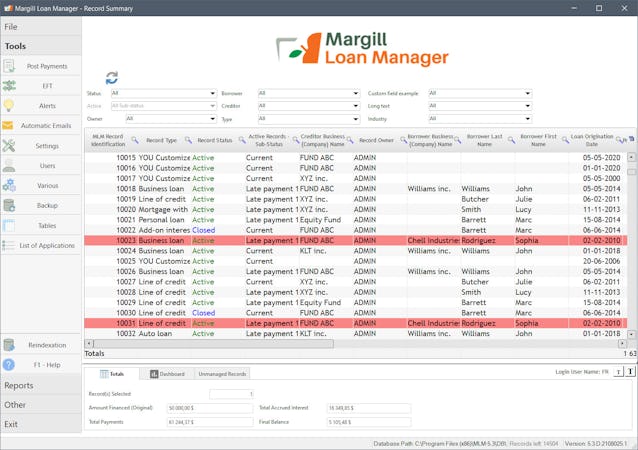Click Closed status of record 10030
This screenshot has width=638, height=450.
203,313
